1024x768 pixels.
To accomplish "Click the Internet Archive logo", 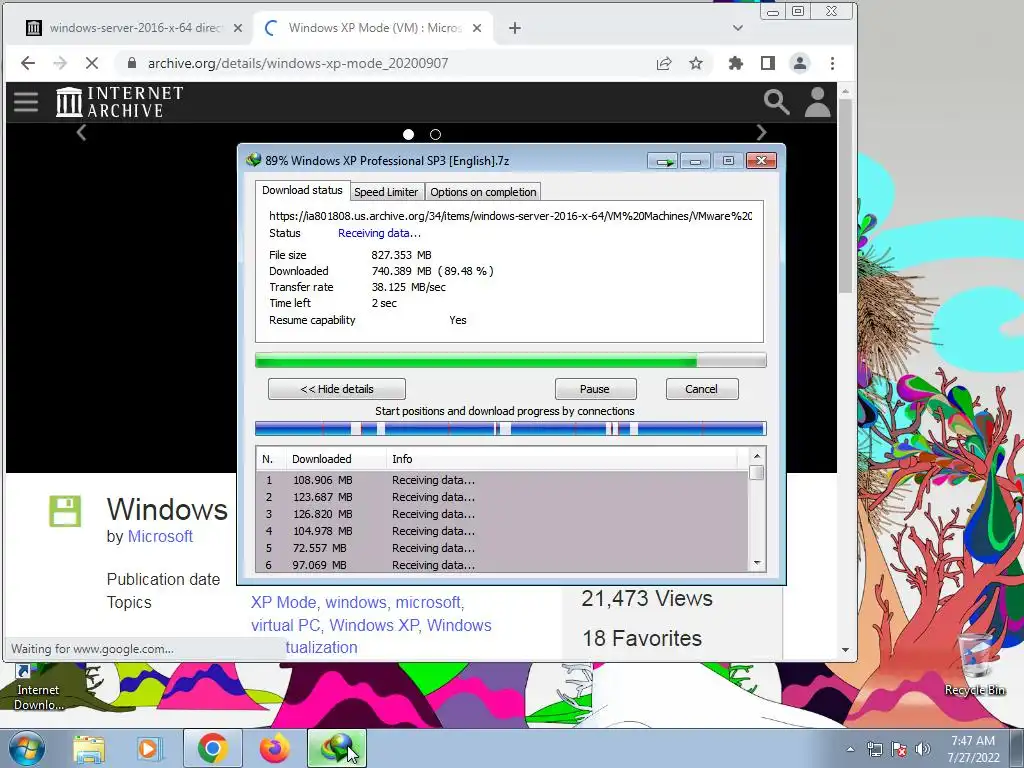I will point(120,102).
